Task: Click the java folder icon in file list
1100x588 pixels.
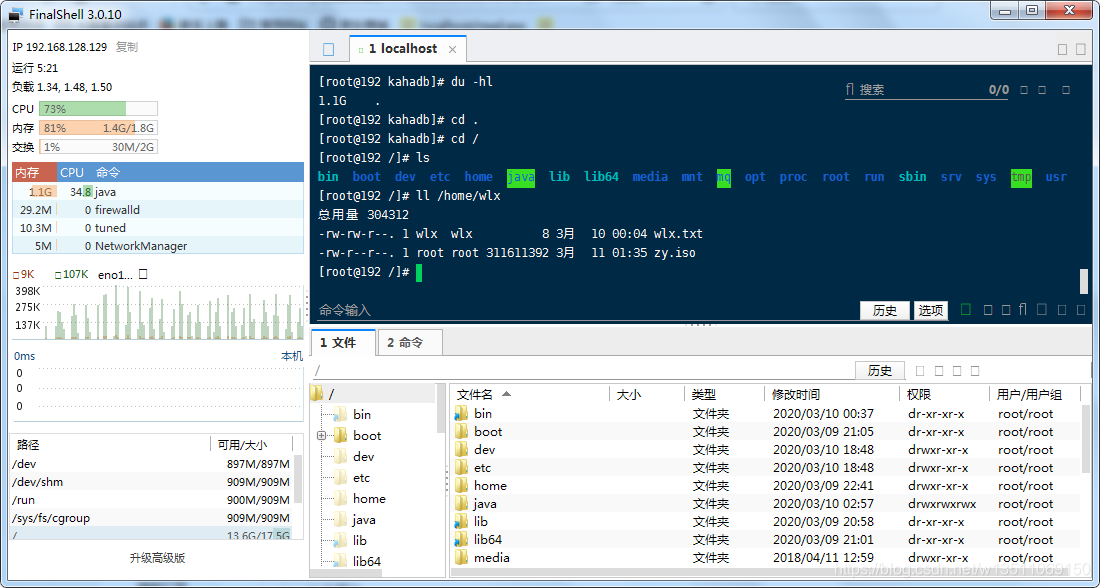Action: [x=461, y=503]
